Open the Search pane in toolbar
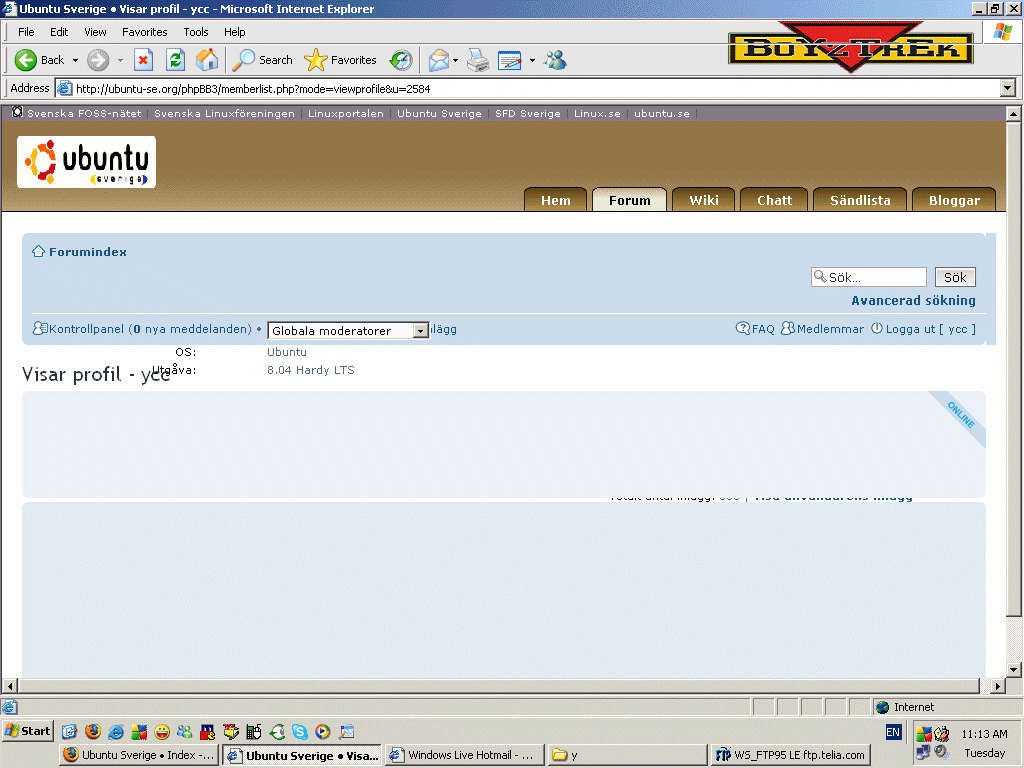1024x768 pixels. point(263,60)
